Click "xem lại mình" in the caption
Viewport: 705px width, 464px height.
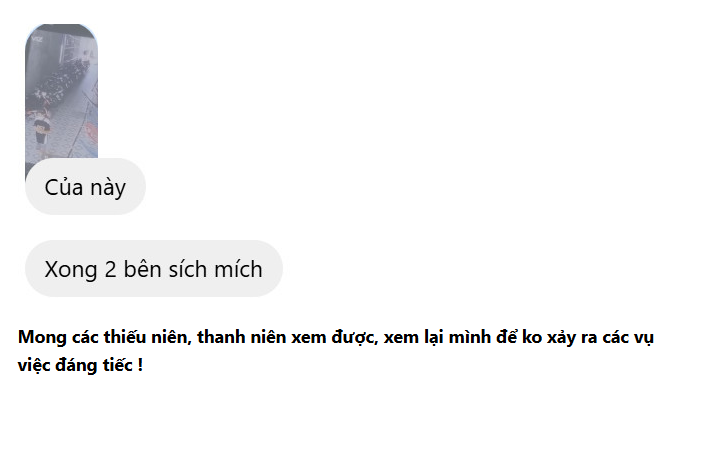432,337
